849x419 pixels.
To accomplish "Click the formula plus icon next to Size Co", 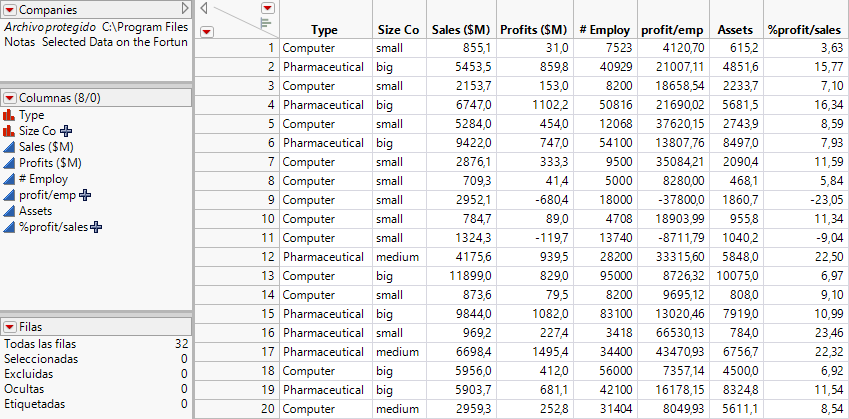I will coord(66,131).
